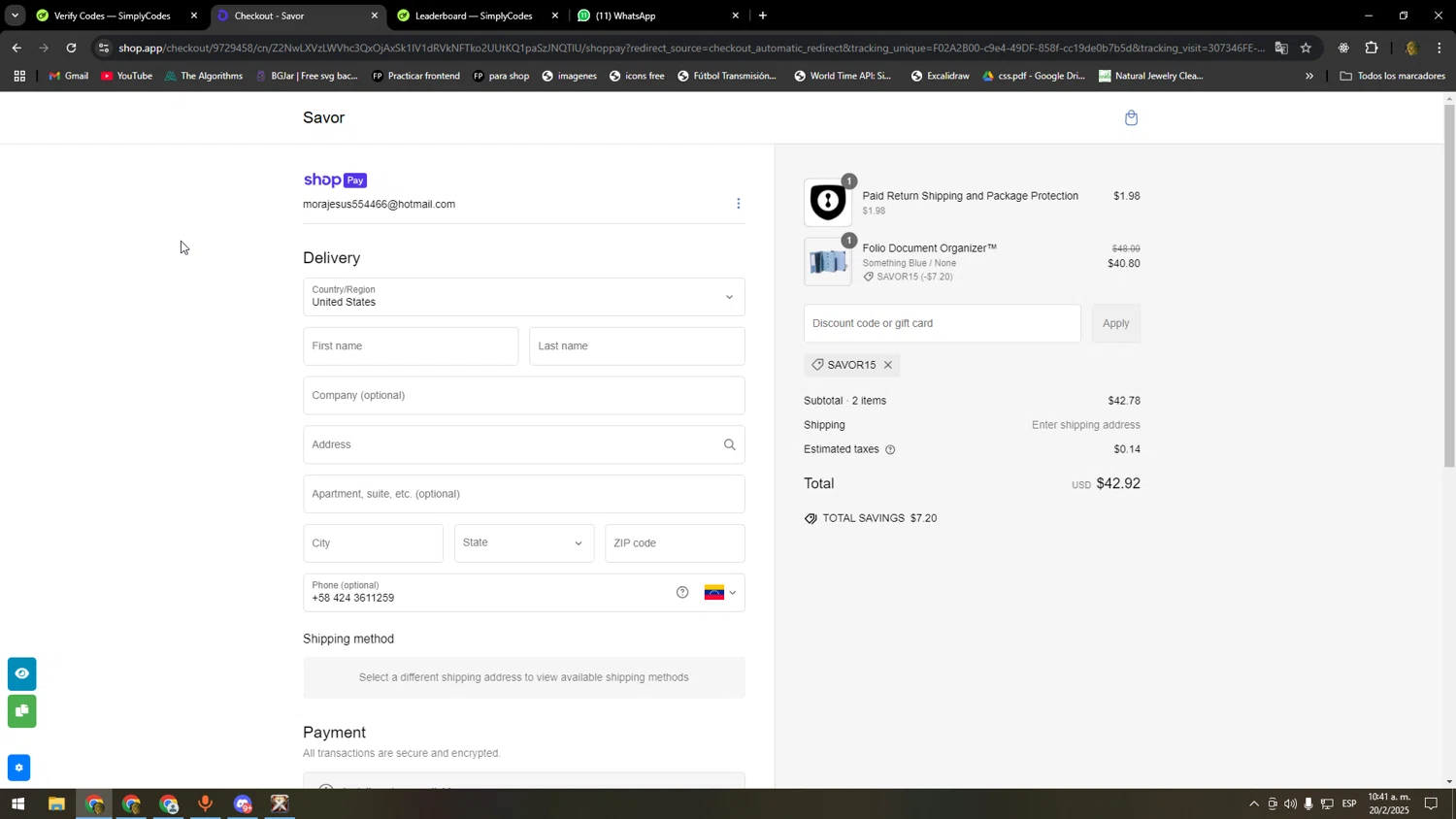1456x819 pixels.
Task: Open tab search dropdown arrow
Action: pos(15,16)
